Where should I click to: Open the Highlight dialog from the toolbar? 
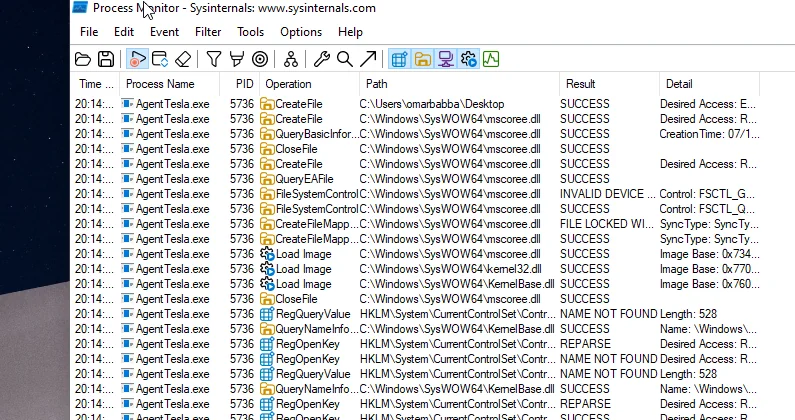[237, 59]
